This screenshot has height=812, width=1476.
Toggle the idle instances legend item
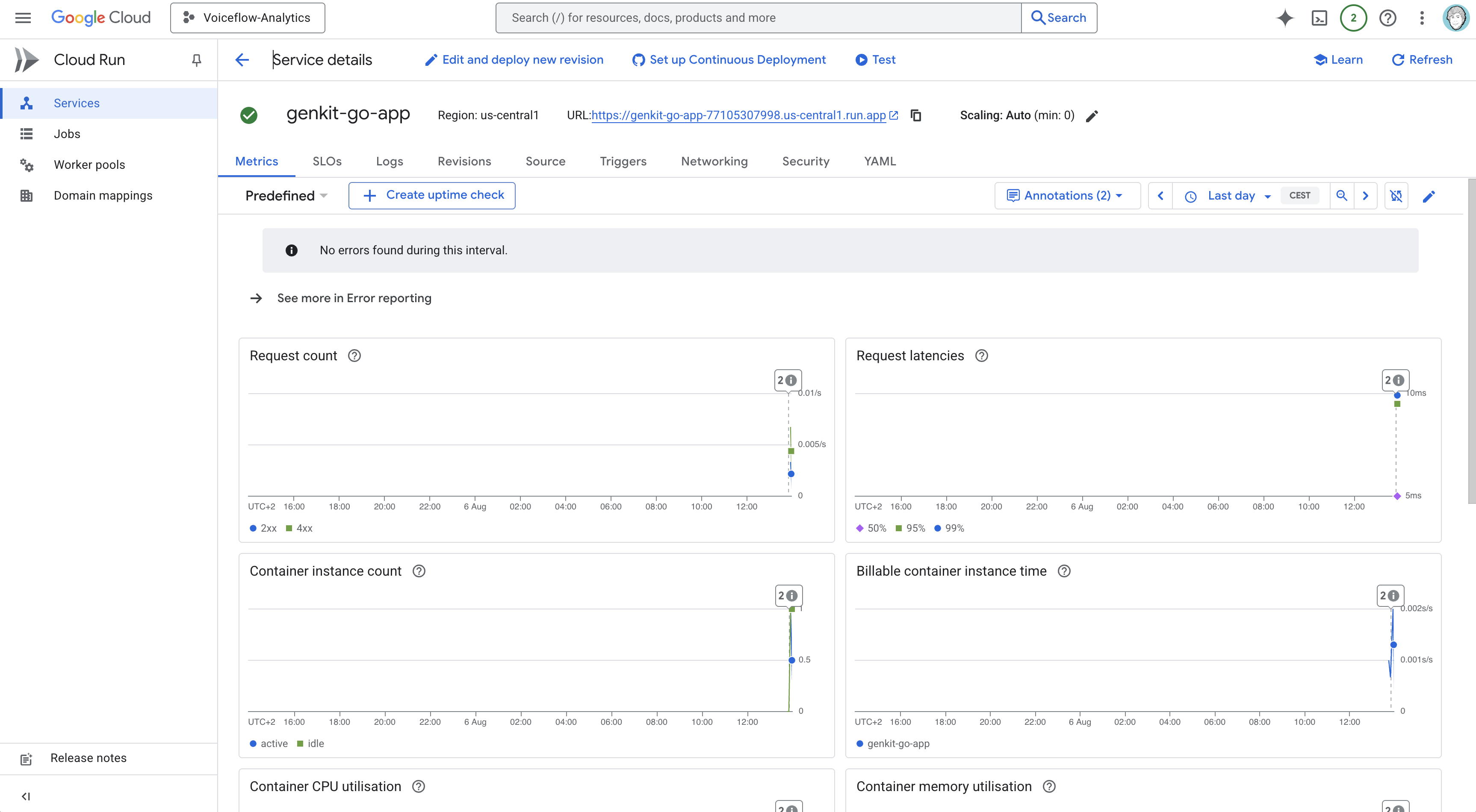pyautogui.click(x=310, y=743)
